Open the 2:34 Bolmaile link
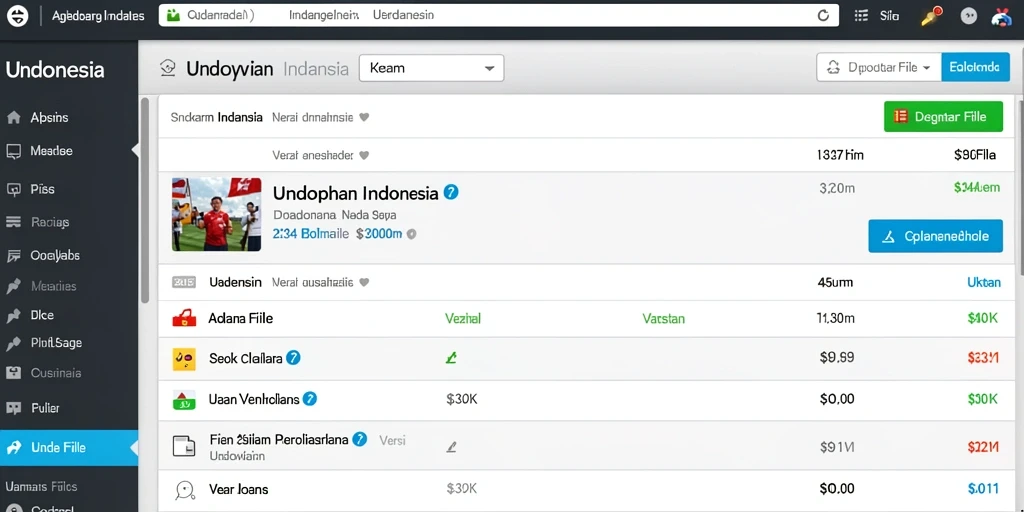The image size is (1024, 512). pos(311,233)
